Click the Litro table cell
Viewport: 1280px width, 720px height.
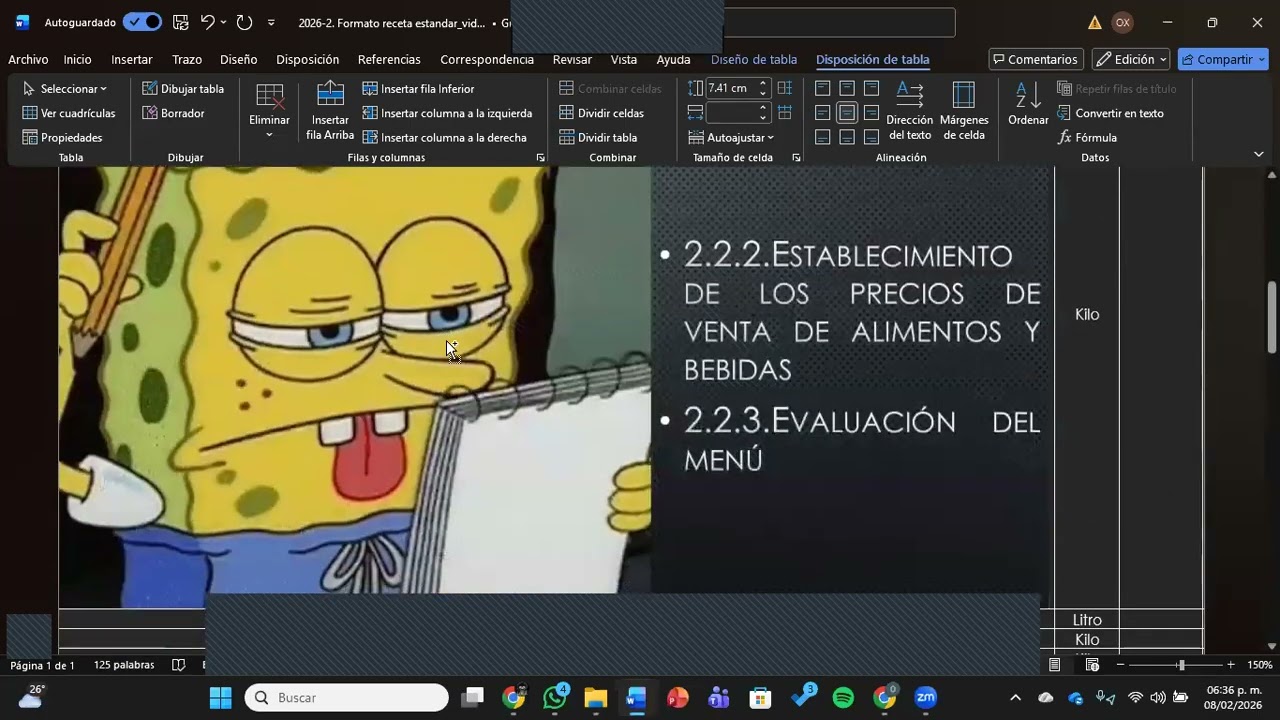[1087, 620]
